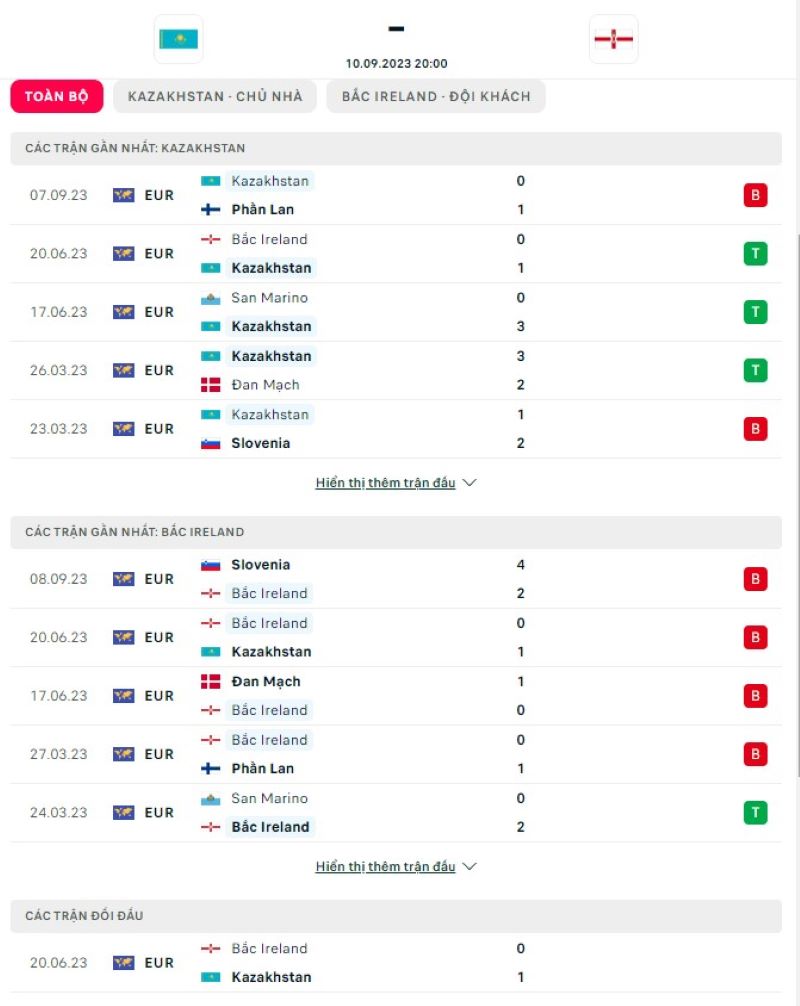Screen dimensions: 800x1006
Task: Click the Slovenia flag in the 08.09.23 row
Action: click(x=212, y=564)
